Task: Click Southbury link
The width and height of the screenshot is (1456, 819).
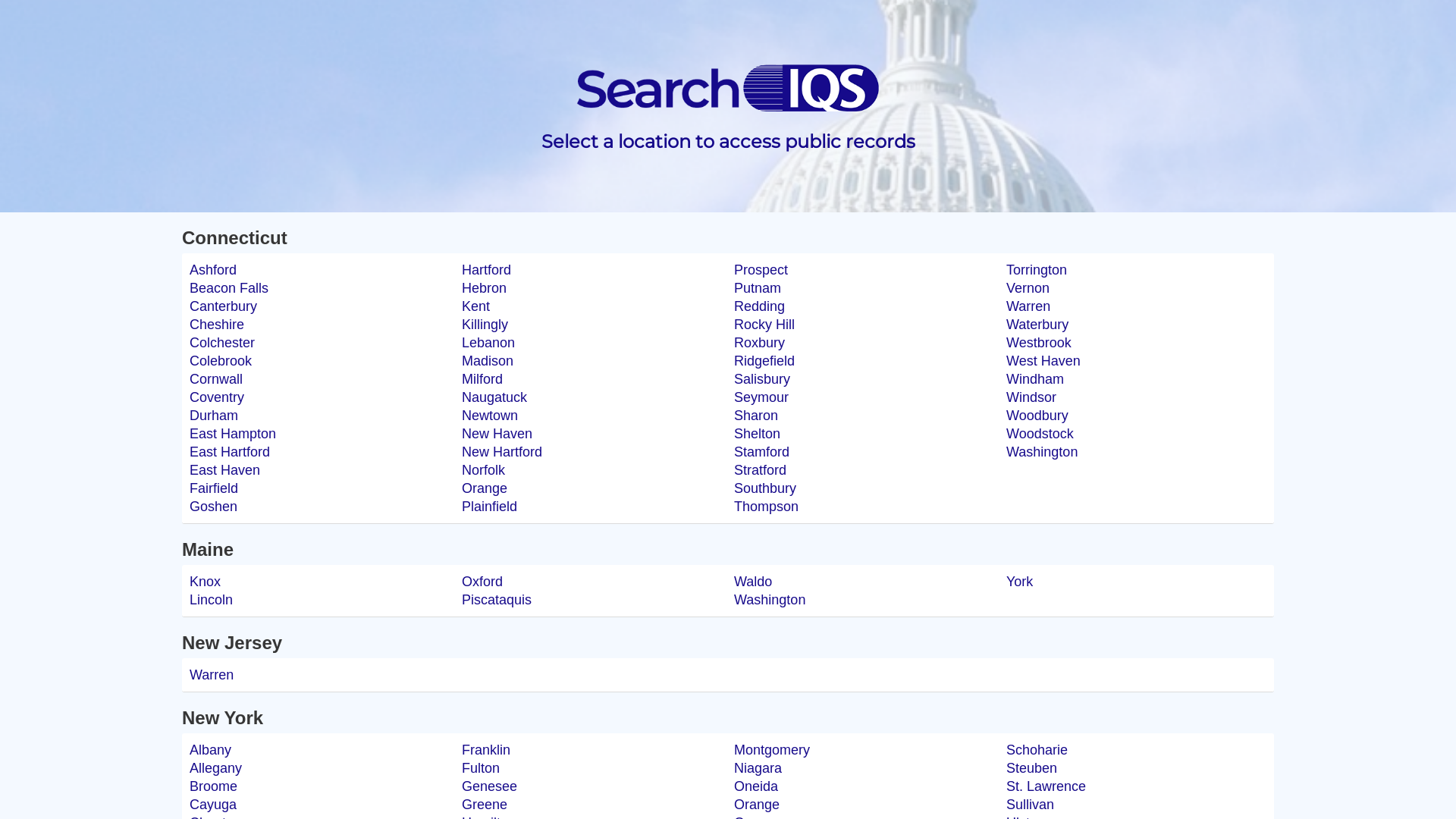Action: pos(765,488)
